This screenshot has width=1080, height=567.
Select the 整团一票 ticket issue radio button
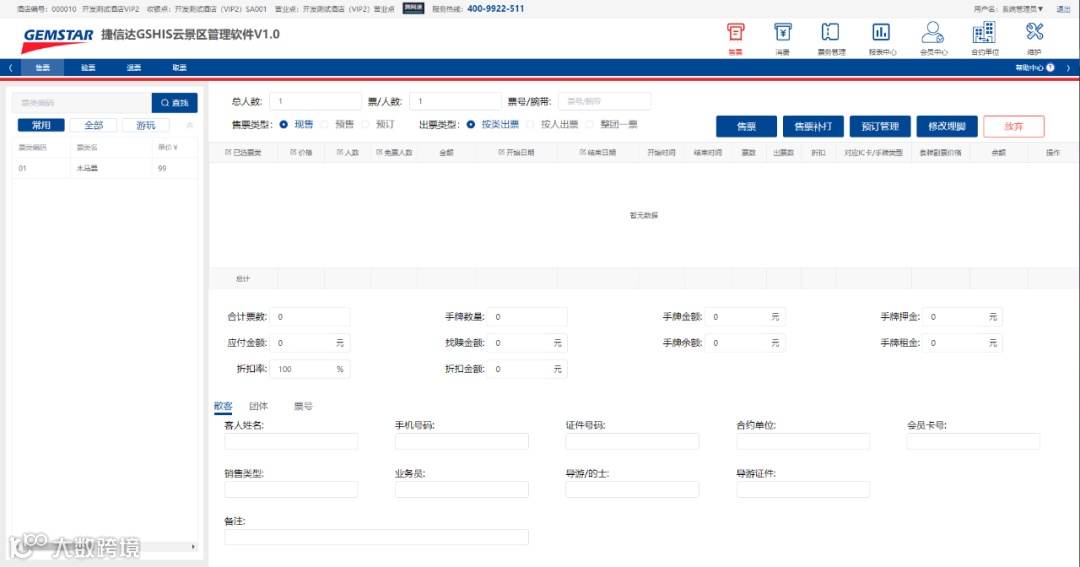(x=590, y=125)
